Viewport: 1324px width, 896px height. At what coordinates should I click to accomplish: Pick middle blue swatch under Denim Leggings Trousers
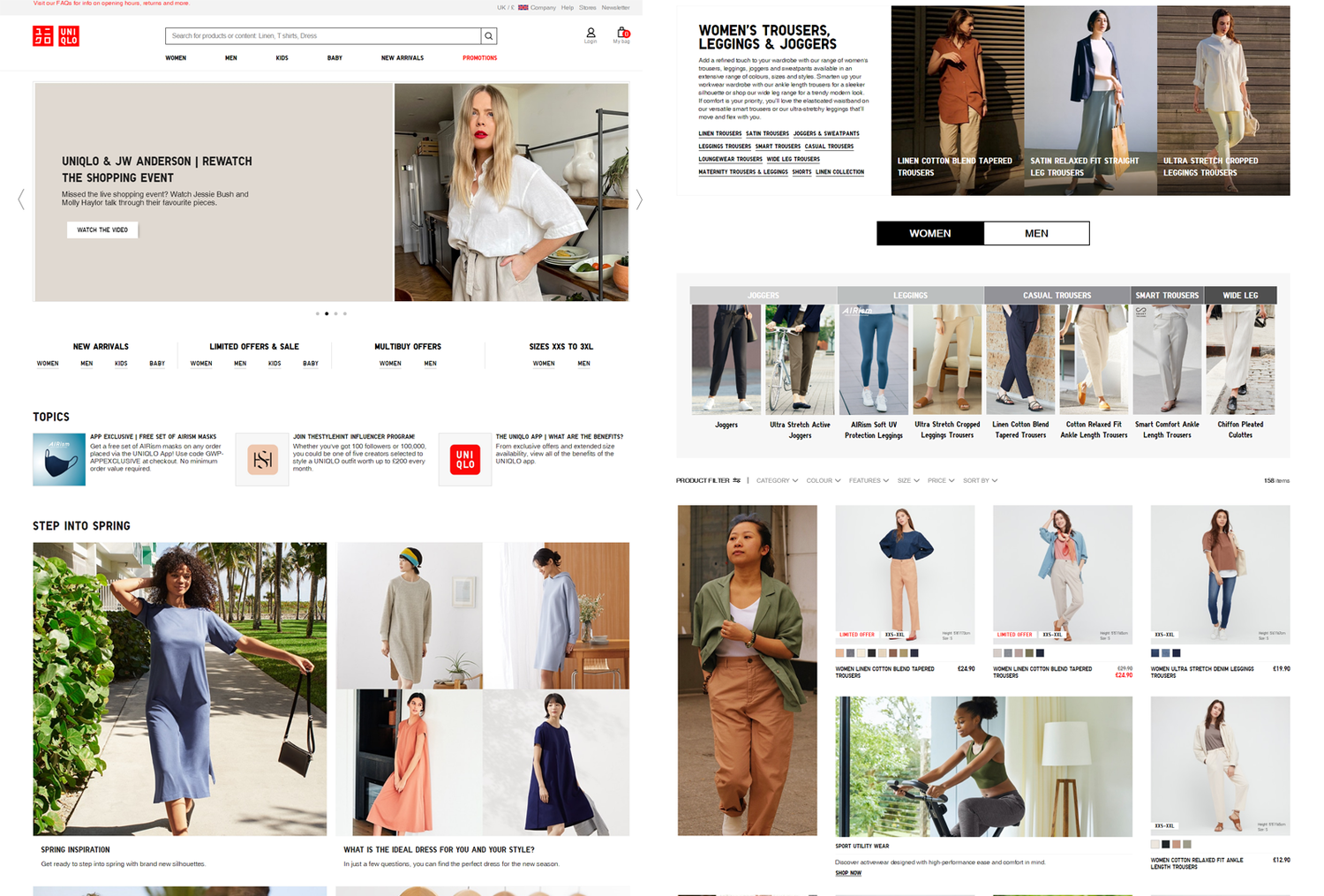point(1165,653)
